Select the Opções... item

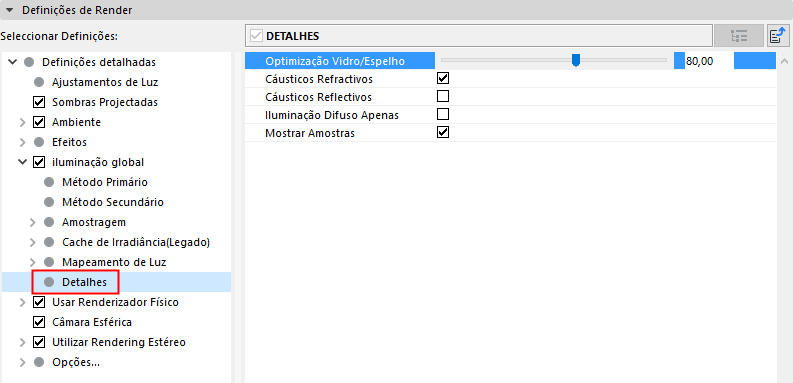click(76, 362)
